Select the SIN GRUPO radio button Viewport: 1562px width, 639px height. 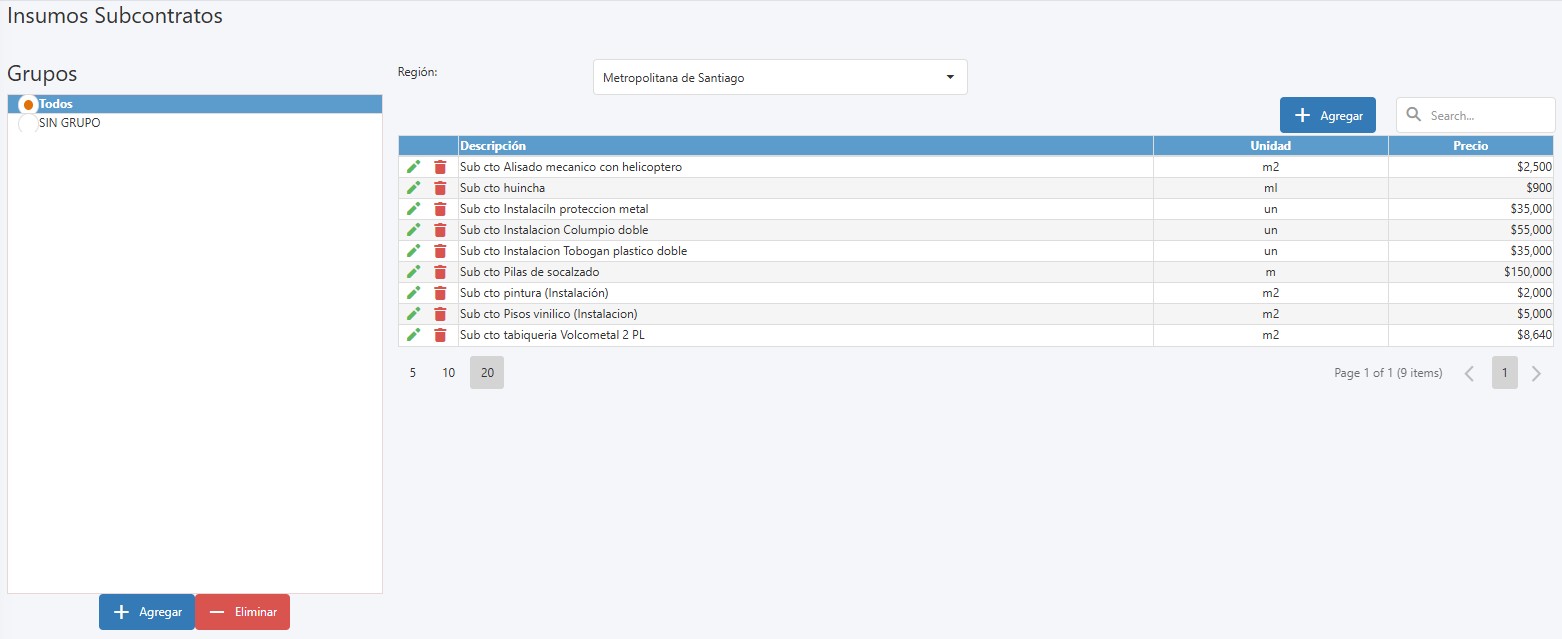coord(28,124)
